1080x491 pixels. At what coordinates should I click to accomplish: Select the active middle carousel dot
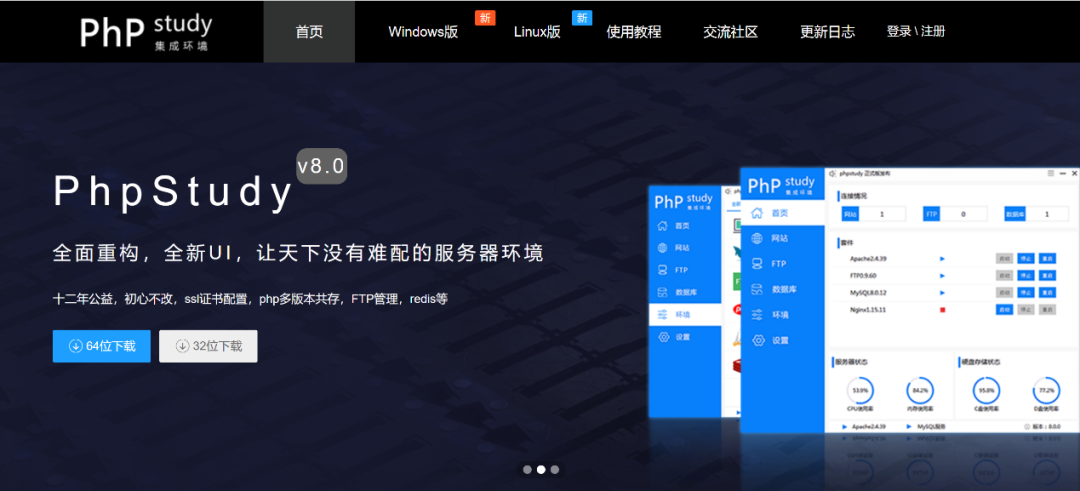(541, 470)
